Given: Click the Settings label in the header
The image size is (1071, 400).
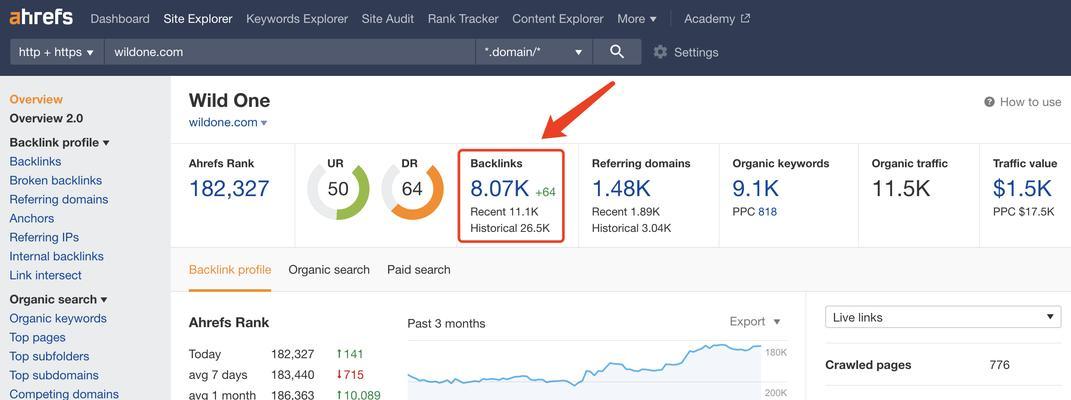Looking at the screenshot, I should point(696,53).
